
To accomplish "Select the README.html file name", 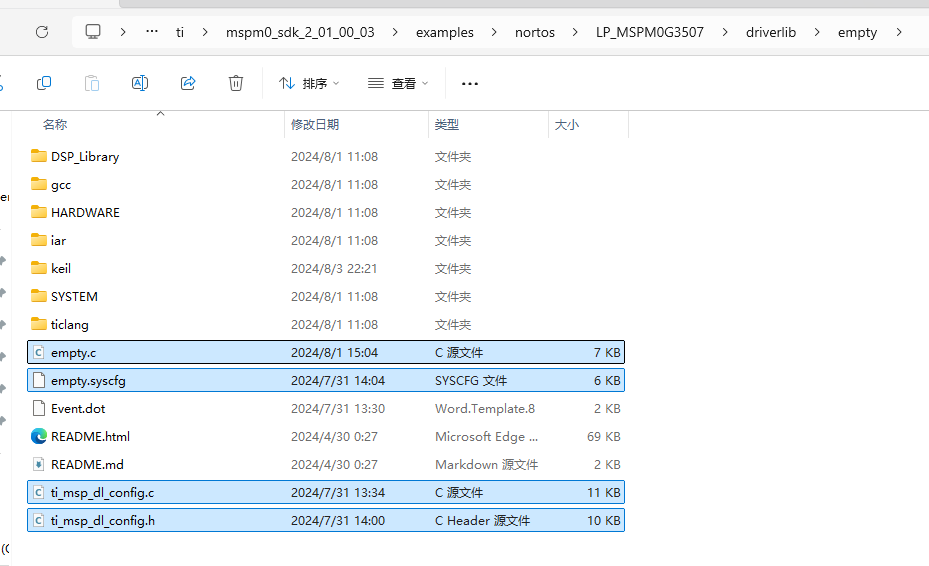I will click(x=90, y=436).
